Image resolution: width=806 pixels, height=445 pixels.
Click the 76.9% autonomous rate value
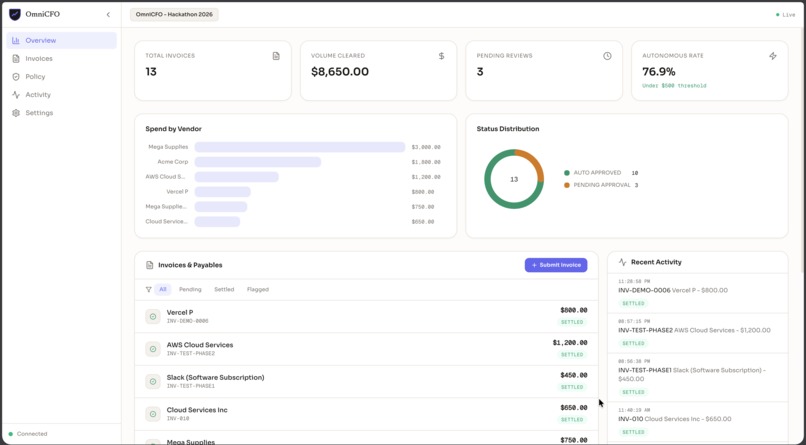coord(658,72)
